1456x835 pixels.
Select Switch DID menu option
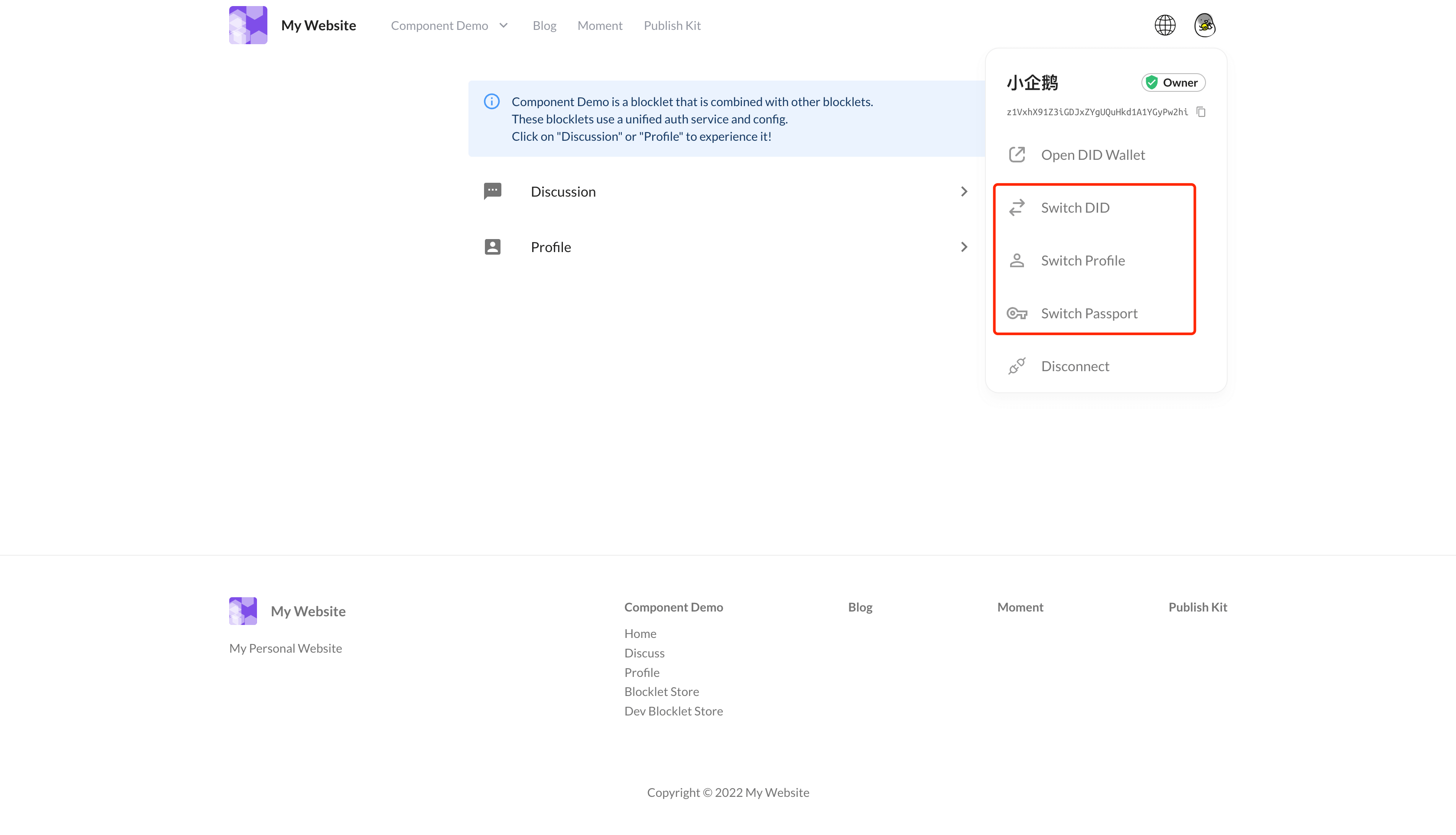(x=1075, y=207)
